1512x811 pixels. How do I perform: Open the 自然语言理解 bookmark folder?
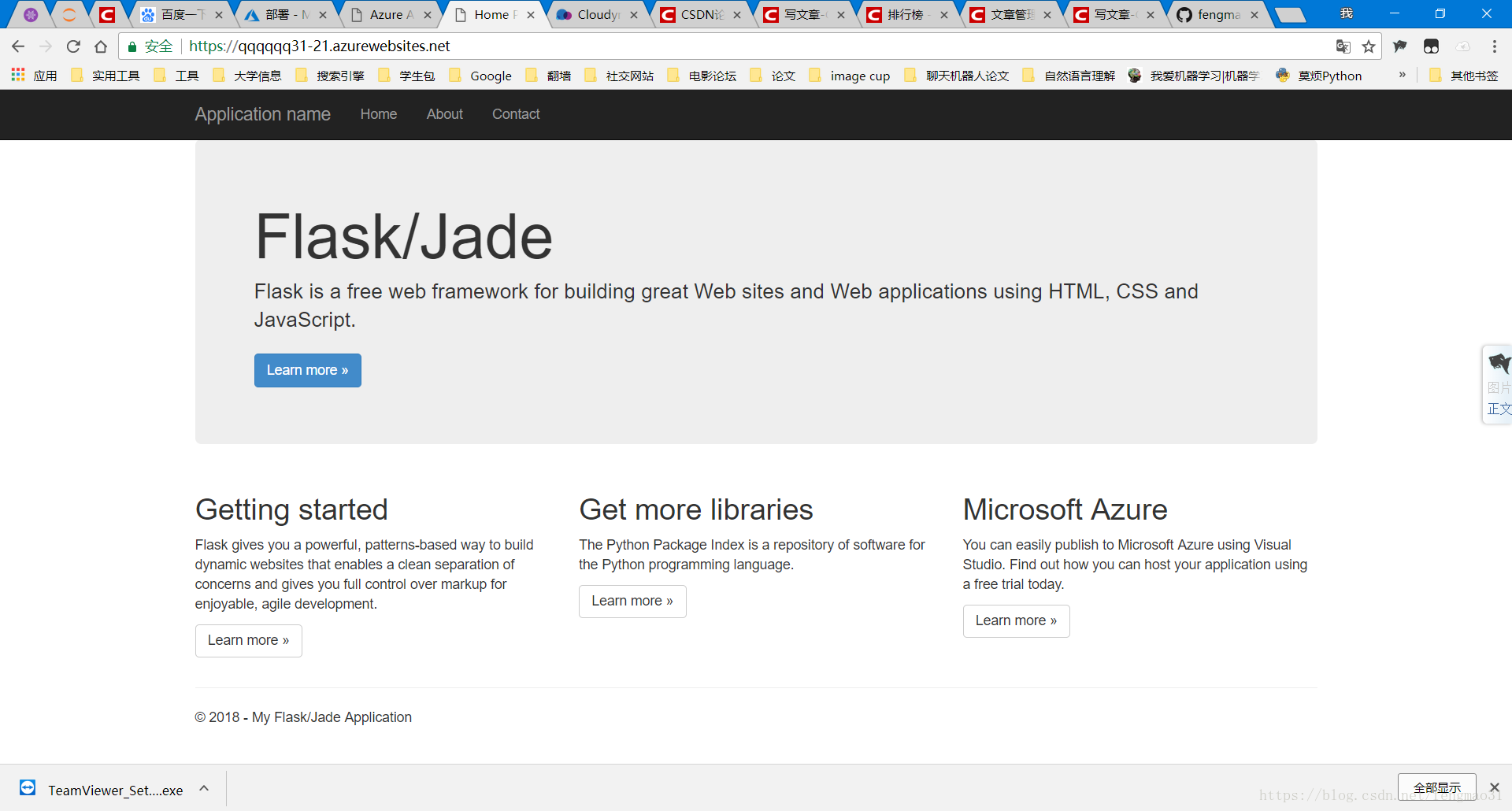point(1069,76)
